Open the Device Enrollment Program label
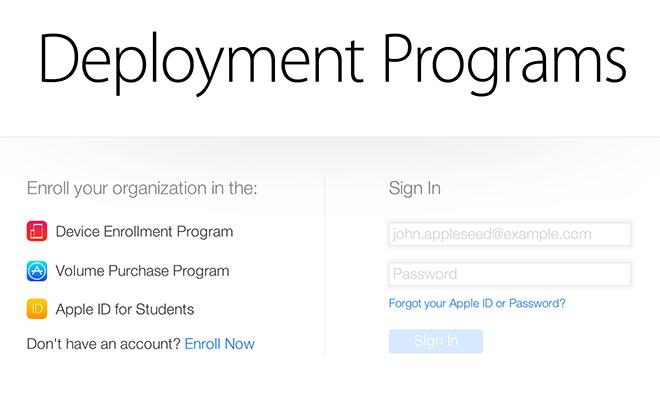 (x=144, y=232)
